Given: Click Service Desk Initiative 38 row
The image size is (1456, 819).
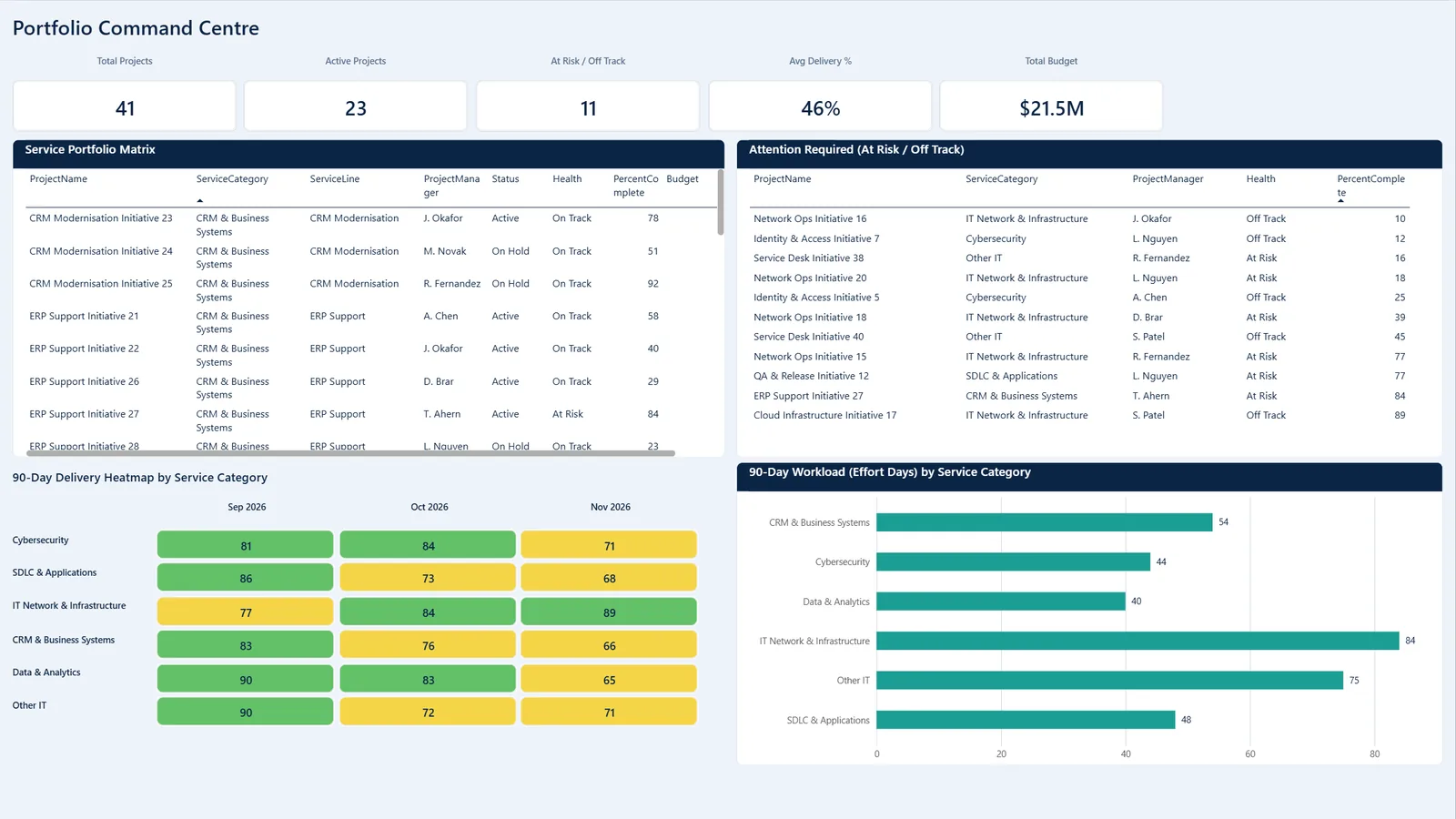Looking at the screenshot, I should [1081, 258].
